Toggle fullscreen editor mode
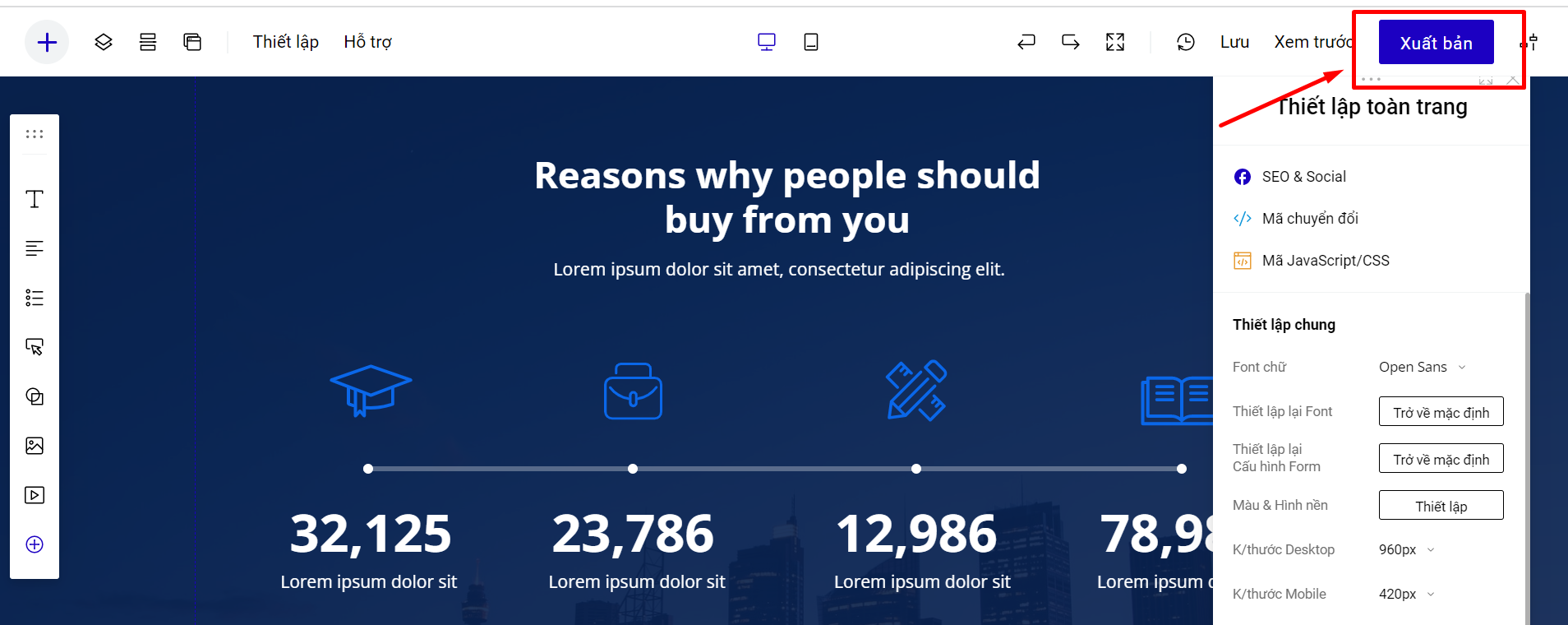1568x625 pixels. (1115, 42)
